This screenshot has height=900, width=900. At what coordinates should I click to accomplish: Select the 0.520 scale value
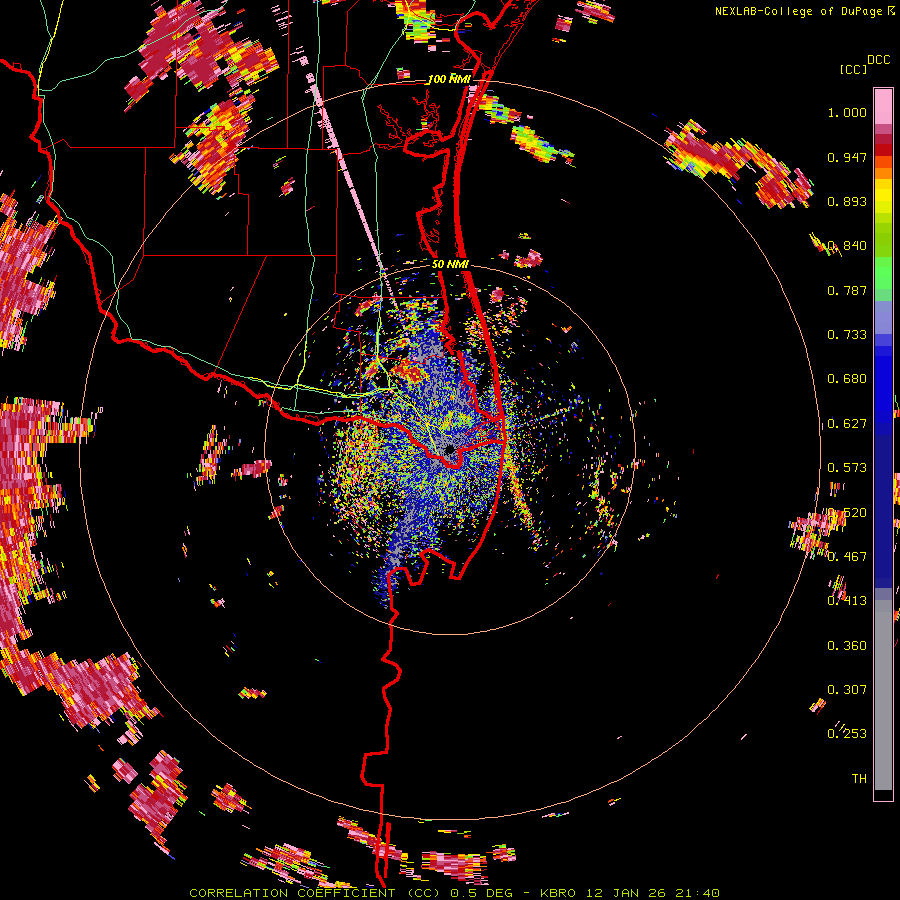(847, 513)
